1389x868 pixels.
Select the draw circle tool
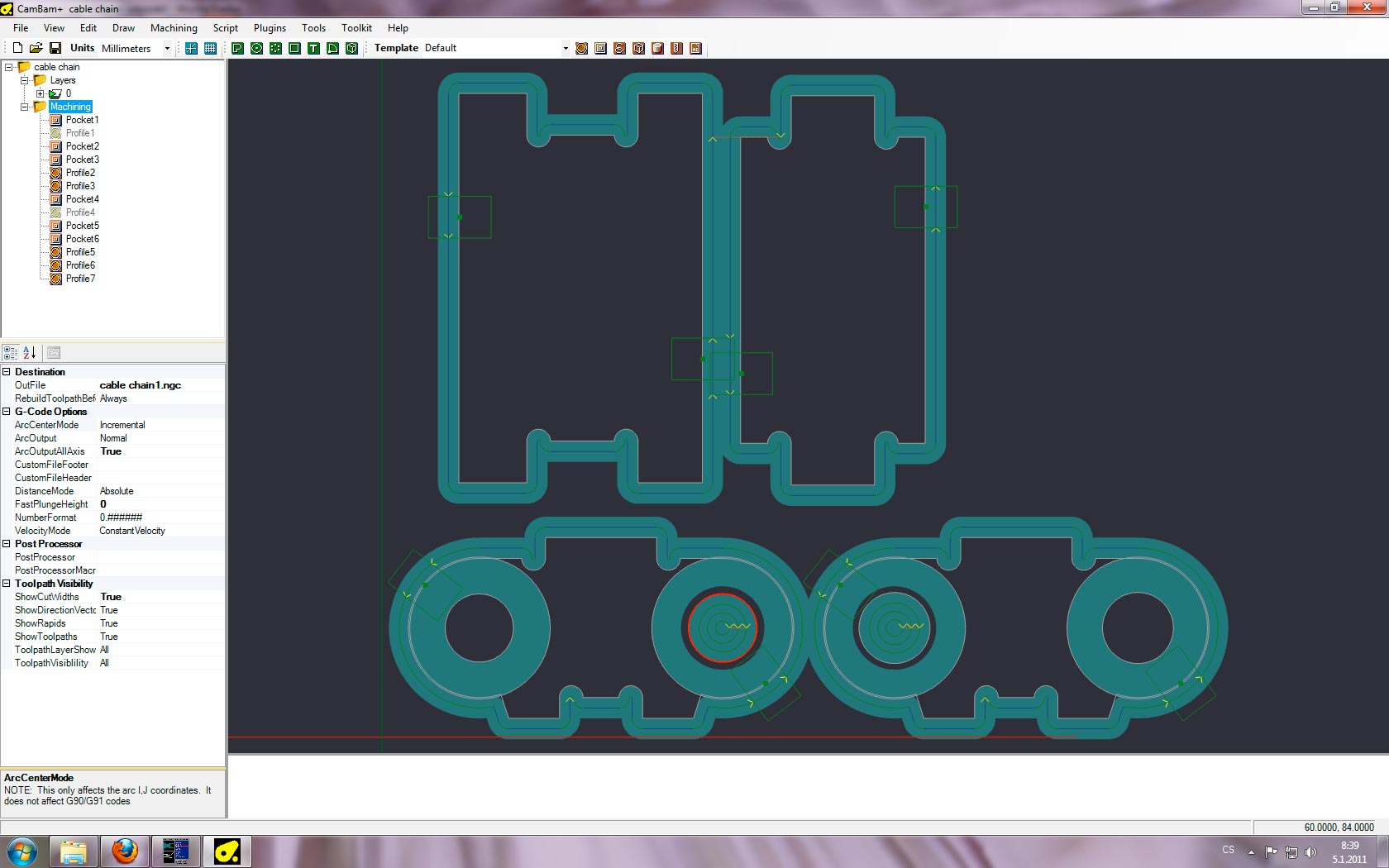256,48
